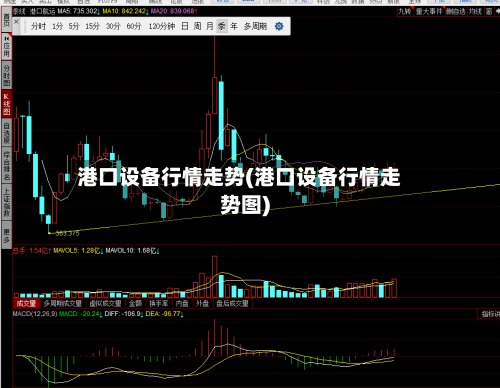
Task: Select 内盘 indicator tab
Action: coord(182,303)
